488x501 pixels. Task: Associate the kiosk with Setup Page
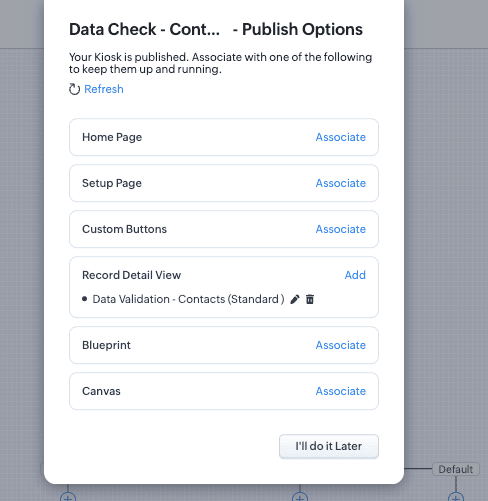[x=341, y=183]
